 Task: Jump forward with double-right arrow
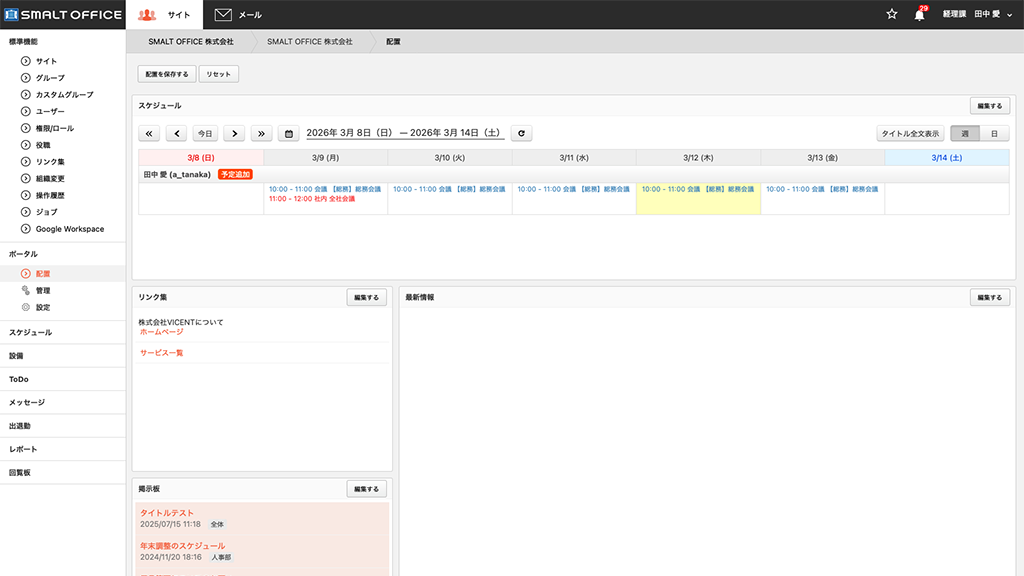[262, 133]
